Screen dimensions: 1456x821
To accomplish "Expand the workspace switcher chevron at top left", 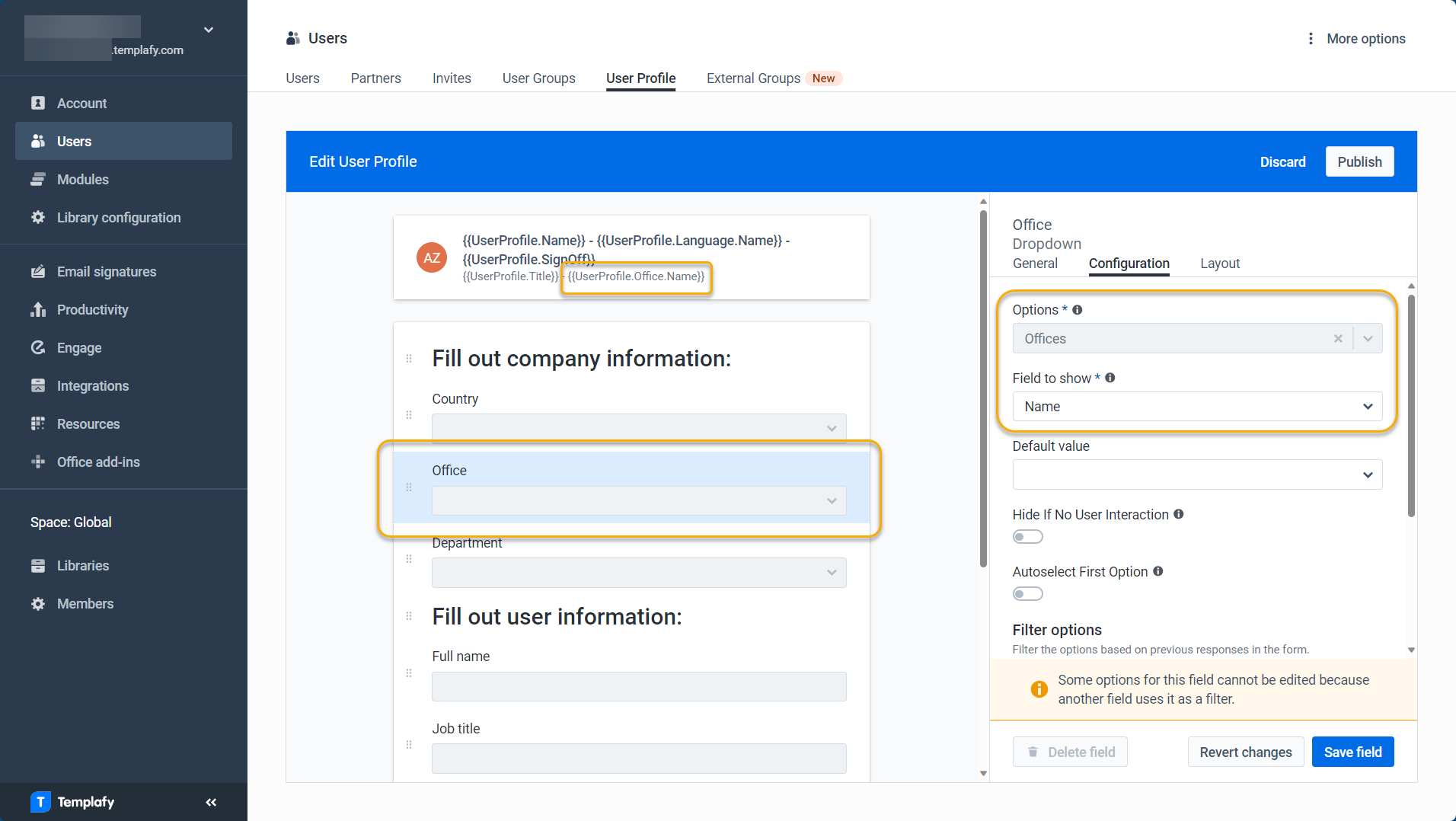I will click(208, 30).
